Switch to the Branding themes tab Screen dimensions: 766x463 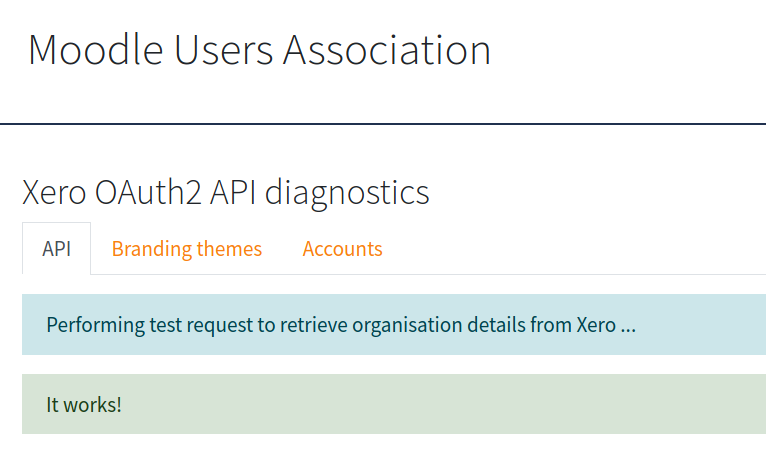[x=187, y=249]
